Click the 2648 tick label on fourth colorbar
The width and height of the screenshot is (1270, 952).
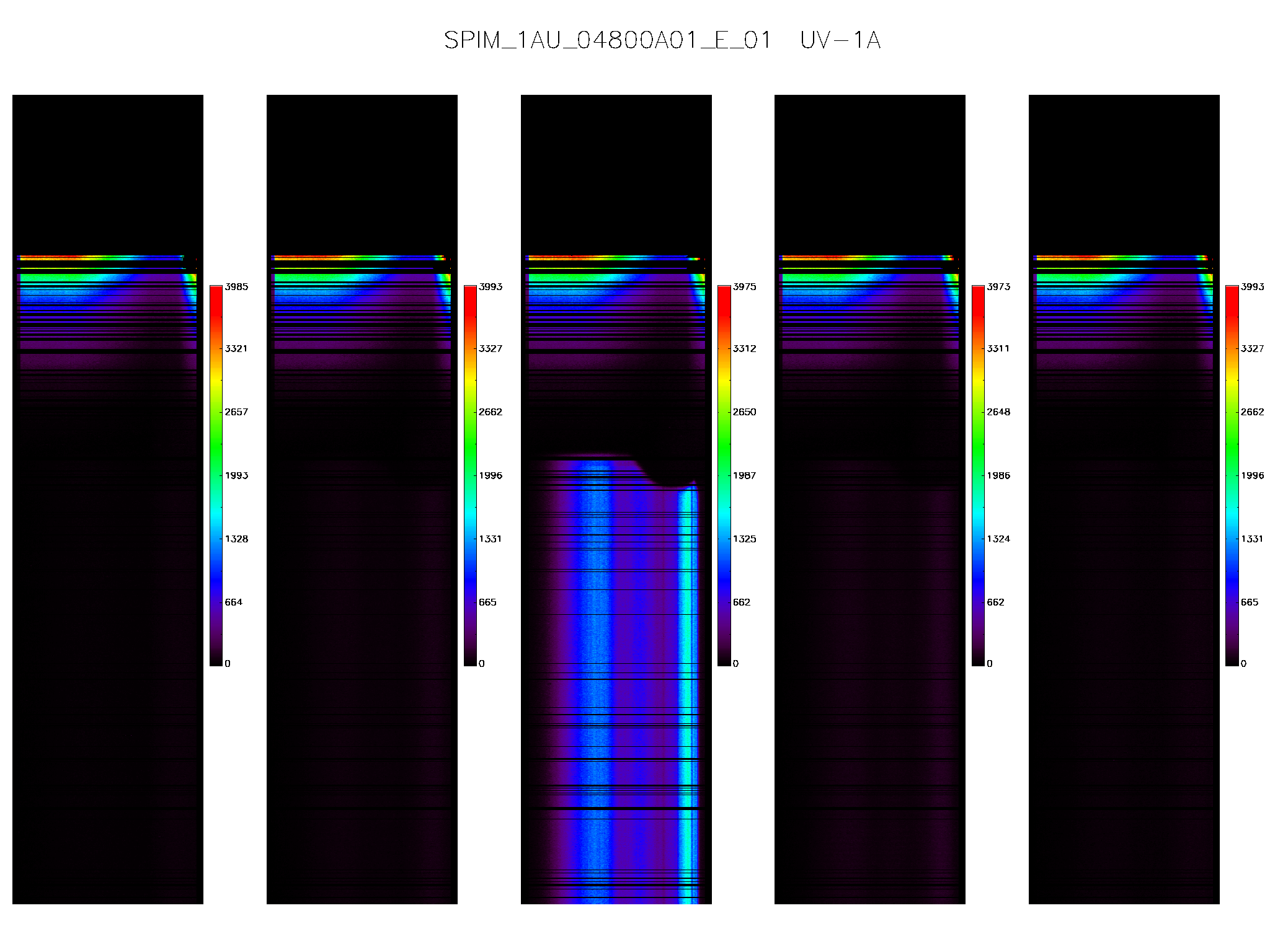[998, 412]
